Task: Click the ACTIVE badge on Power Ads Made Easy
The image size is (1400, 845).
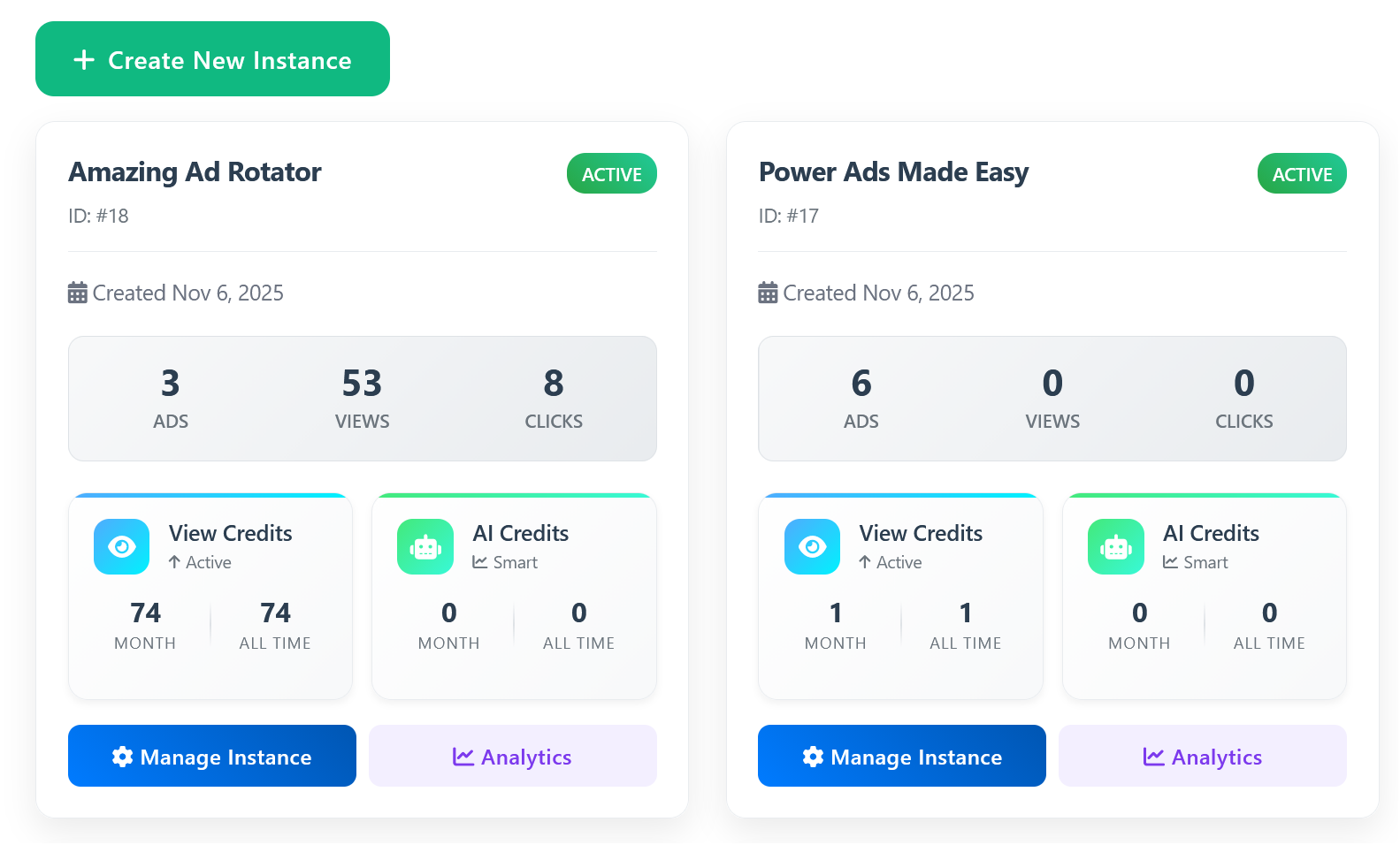Action: click(1302, 173)
